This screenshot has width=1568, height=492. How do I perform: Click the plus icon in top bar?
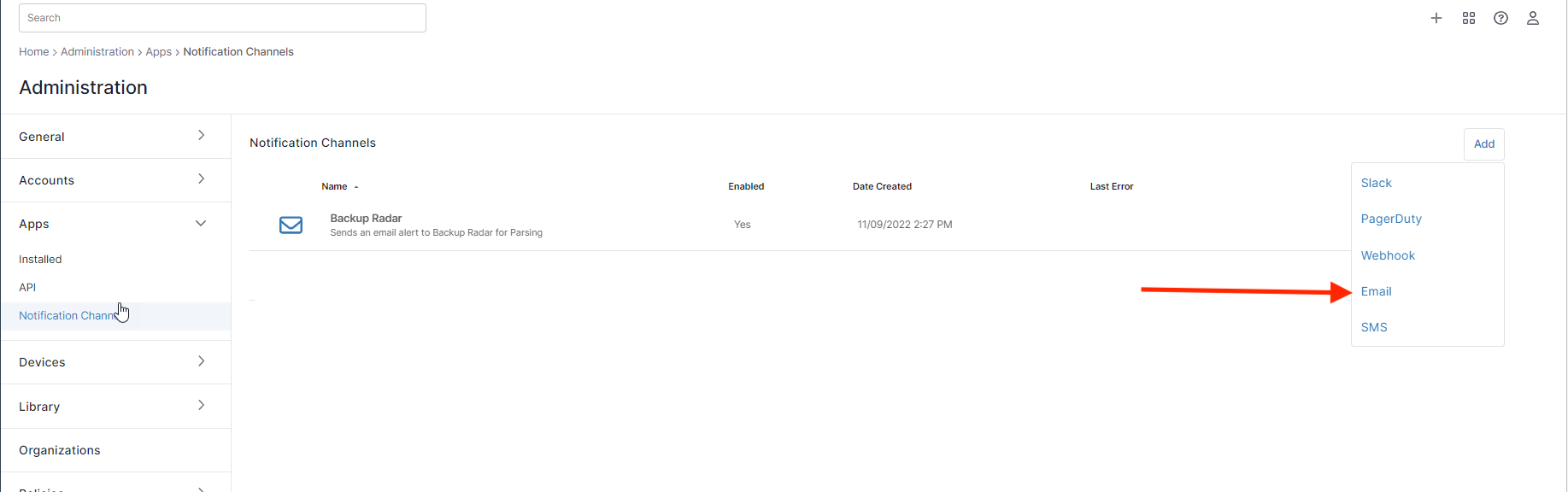pos(1436,18)
